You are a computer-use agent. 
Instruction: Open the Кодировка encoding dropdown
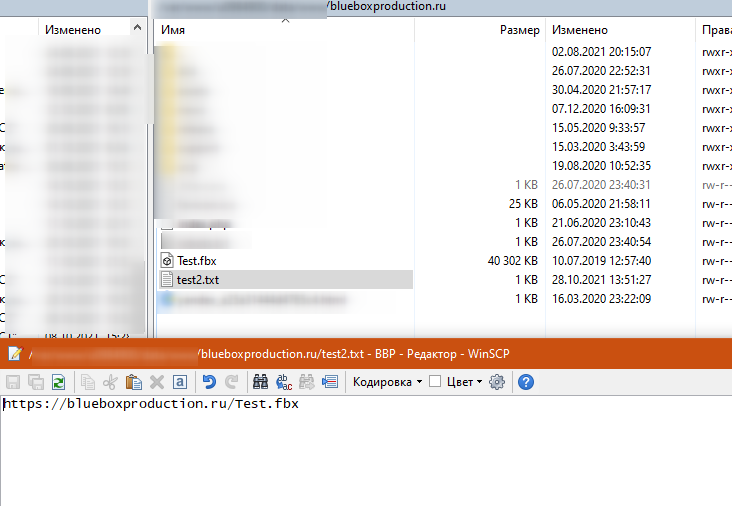[x=387, y=381]
